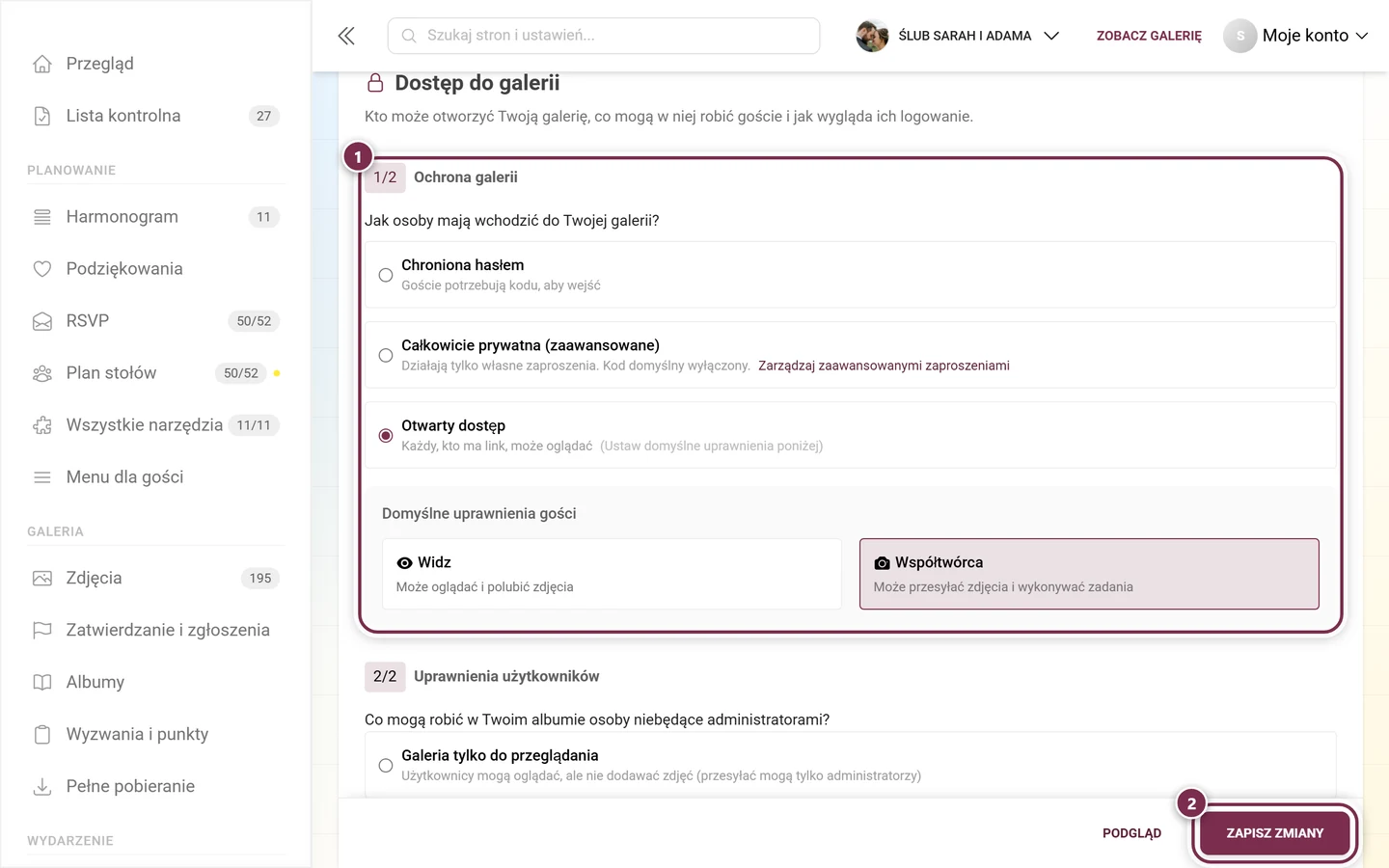This screenshot has height=868, width=1389.
Task: Click the 11/11 badge by Wszystkie narzędzia
Action: [254, 425]
